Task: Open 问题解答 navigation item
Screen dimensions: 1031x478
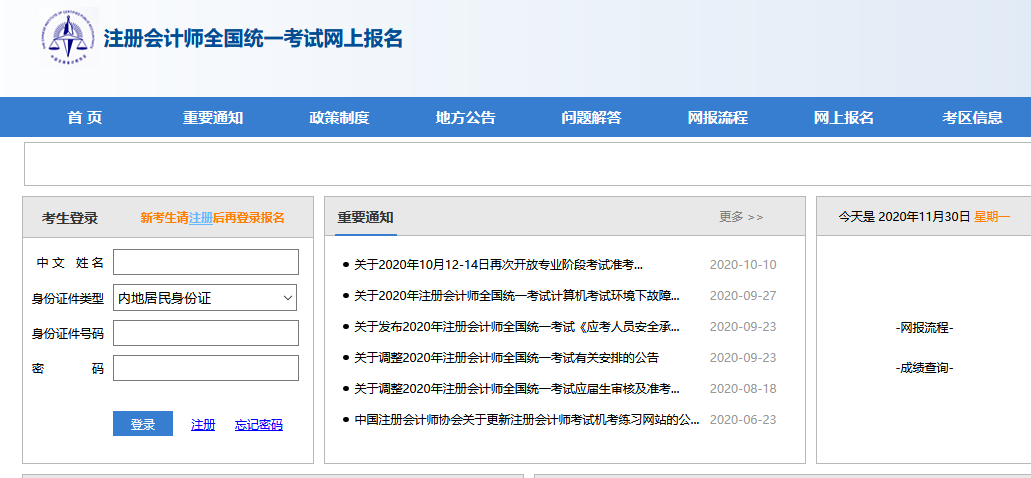Action: click(x=591, y=118)
